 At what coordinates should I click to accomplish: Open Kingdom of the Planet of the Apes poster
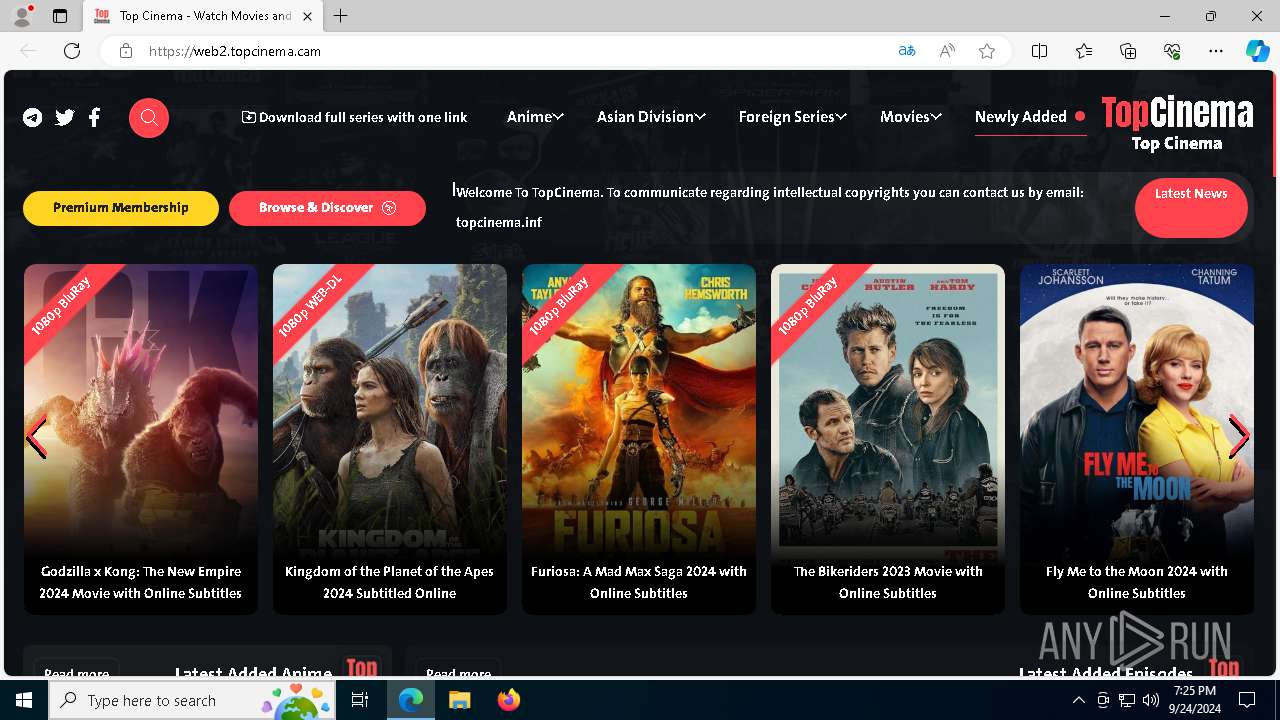pyautogui.click(x=390, y=439)
